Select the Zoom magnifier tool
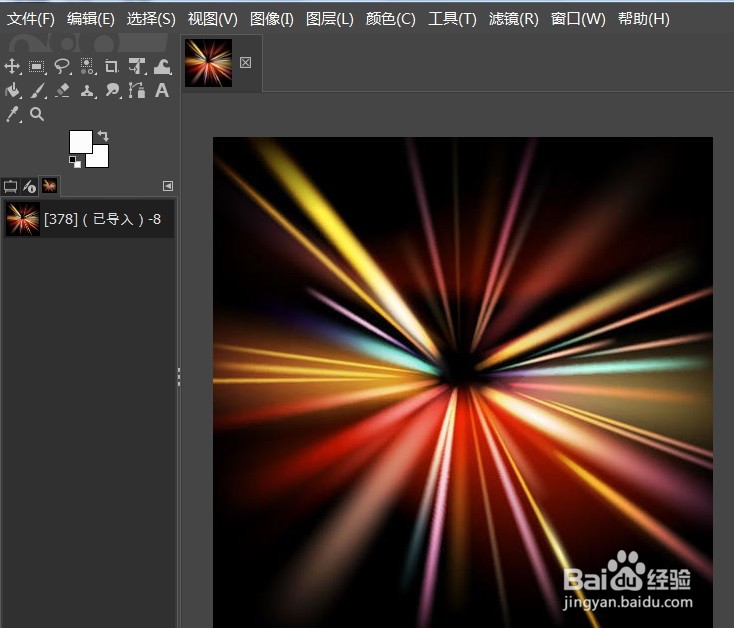The image size is (734, 628). 37,114
